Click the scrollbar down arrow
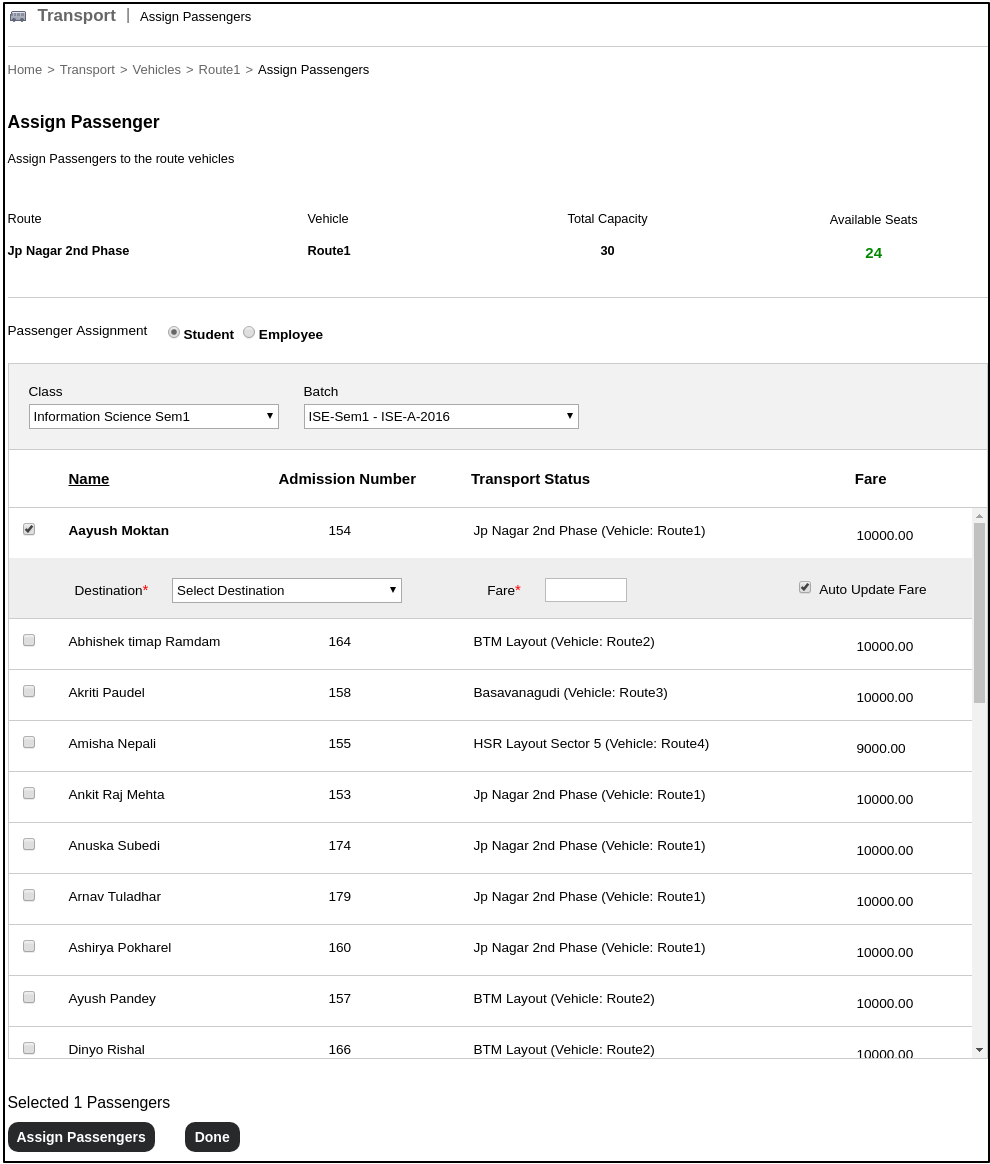 tap(979, 1050)
